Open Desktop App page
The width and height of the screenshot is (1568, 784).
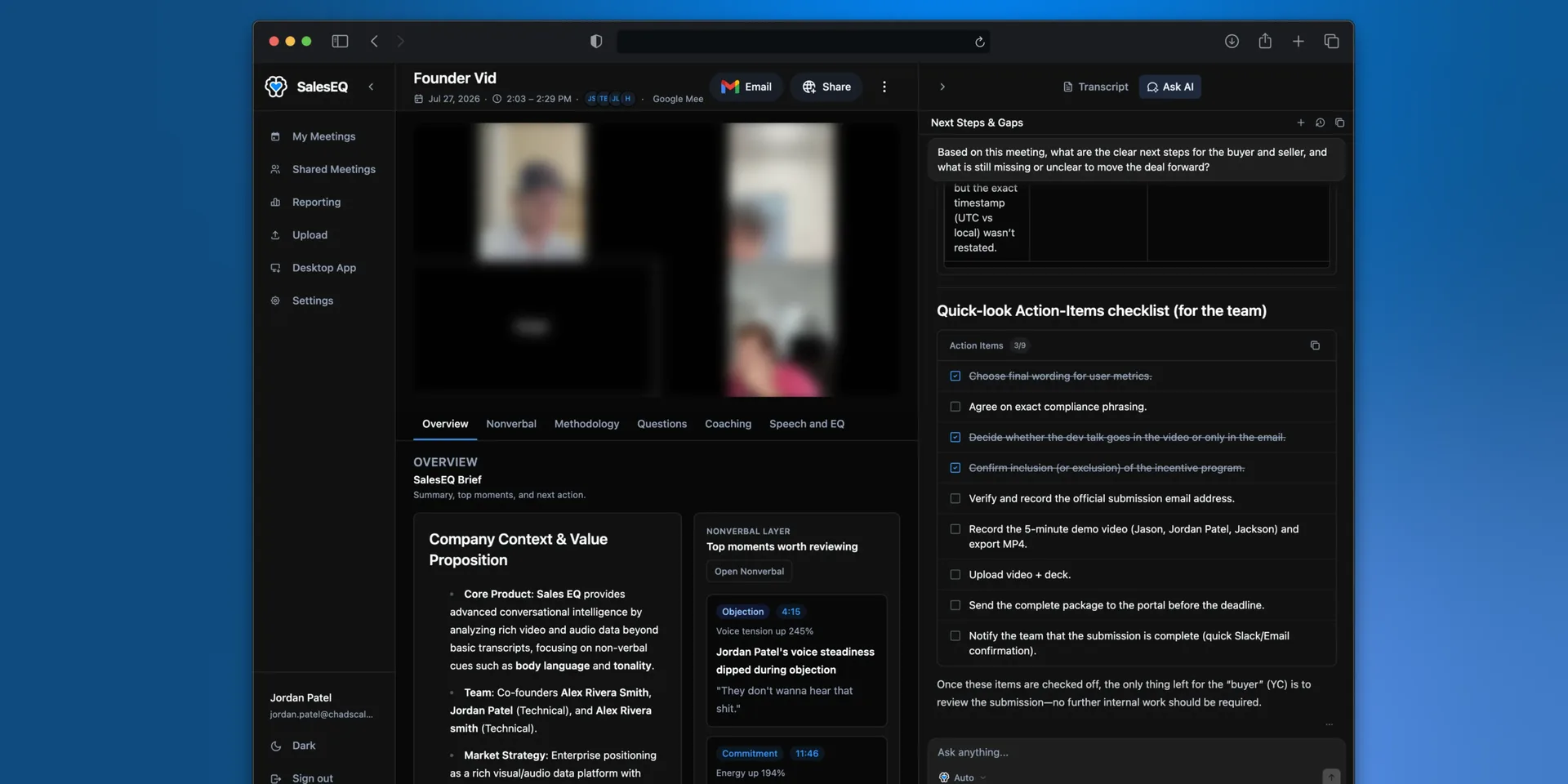coord(323,268)
